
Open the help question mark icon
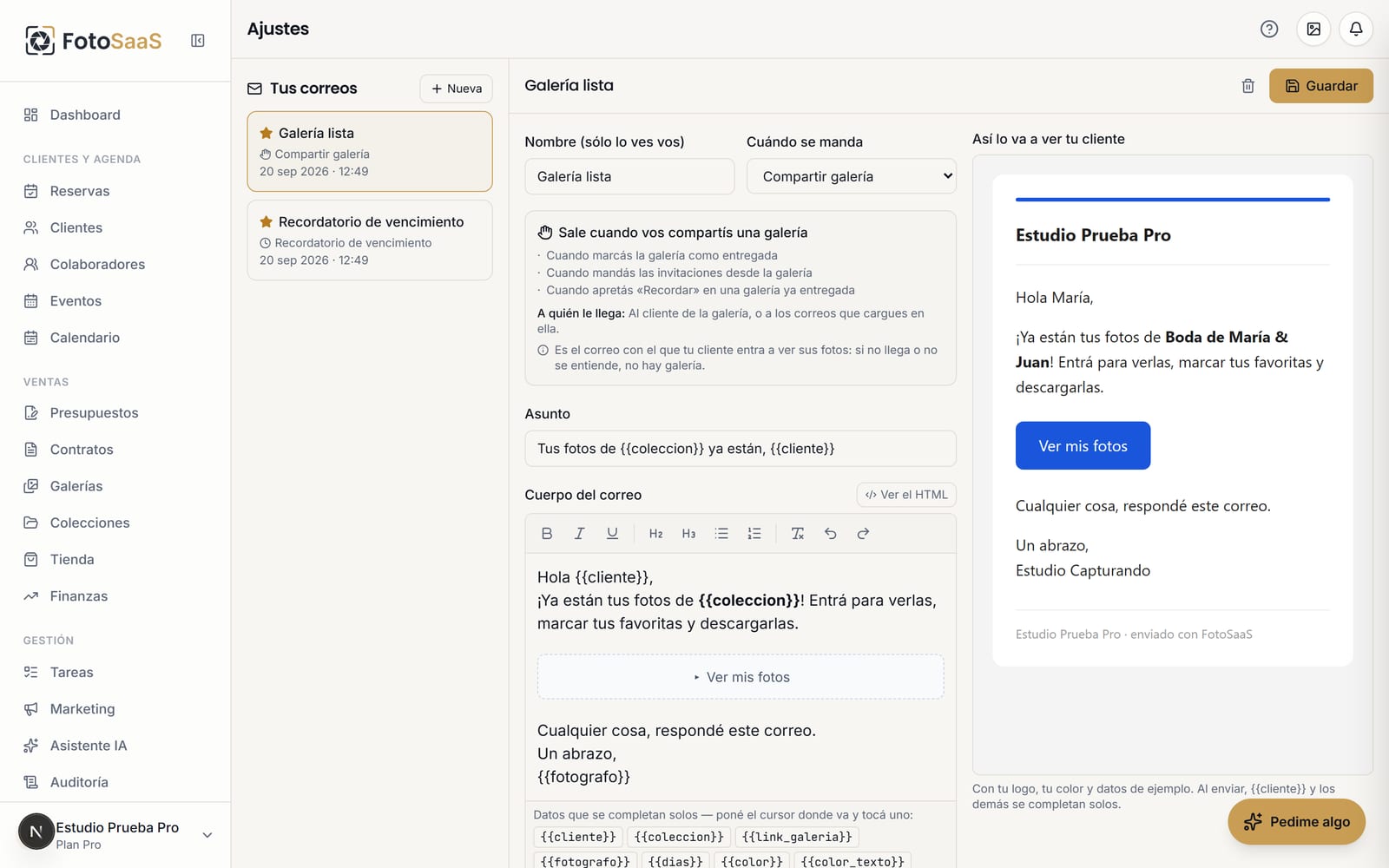pyautogui.click(x=1269, y=29)
